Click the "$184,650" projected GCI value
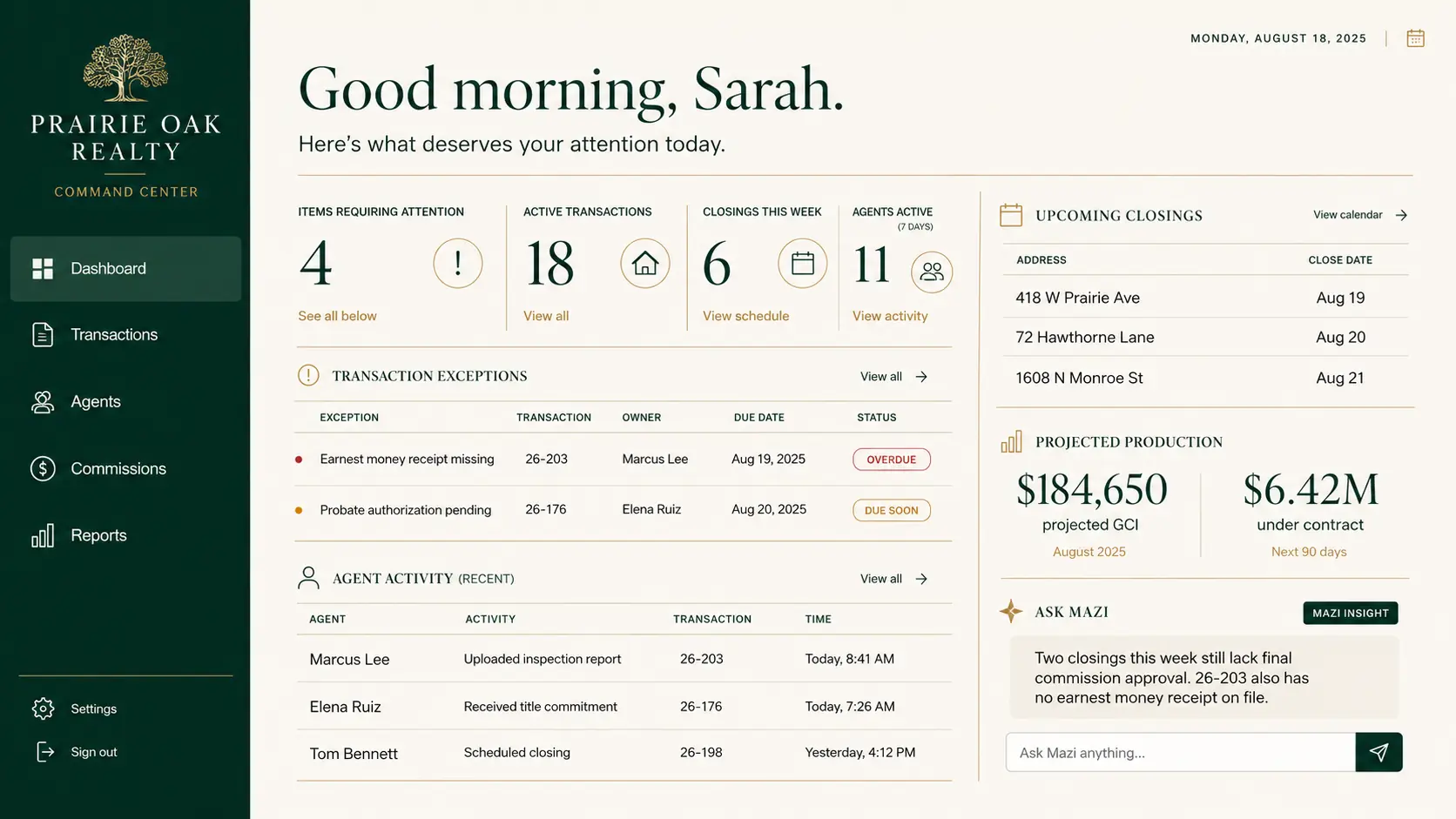 coord(1092,489)
